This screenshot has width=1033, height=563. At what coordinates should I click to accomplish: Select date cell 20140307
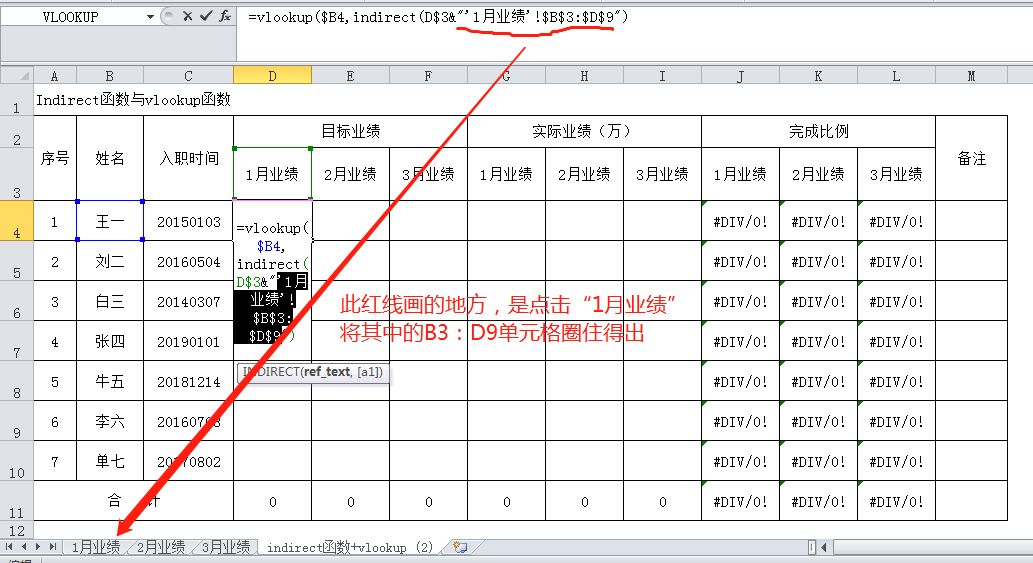click(x=188, y=302)
